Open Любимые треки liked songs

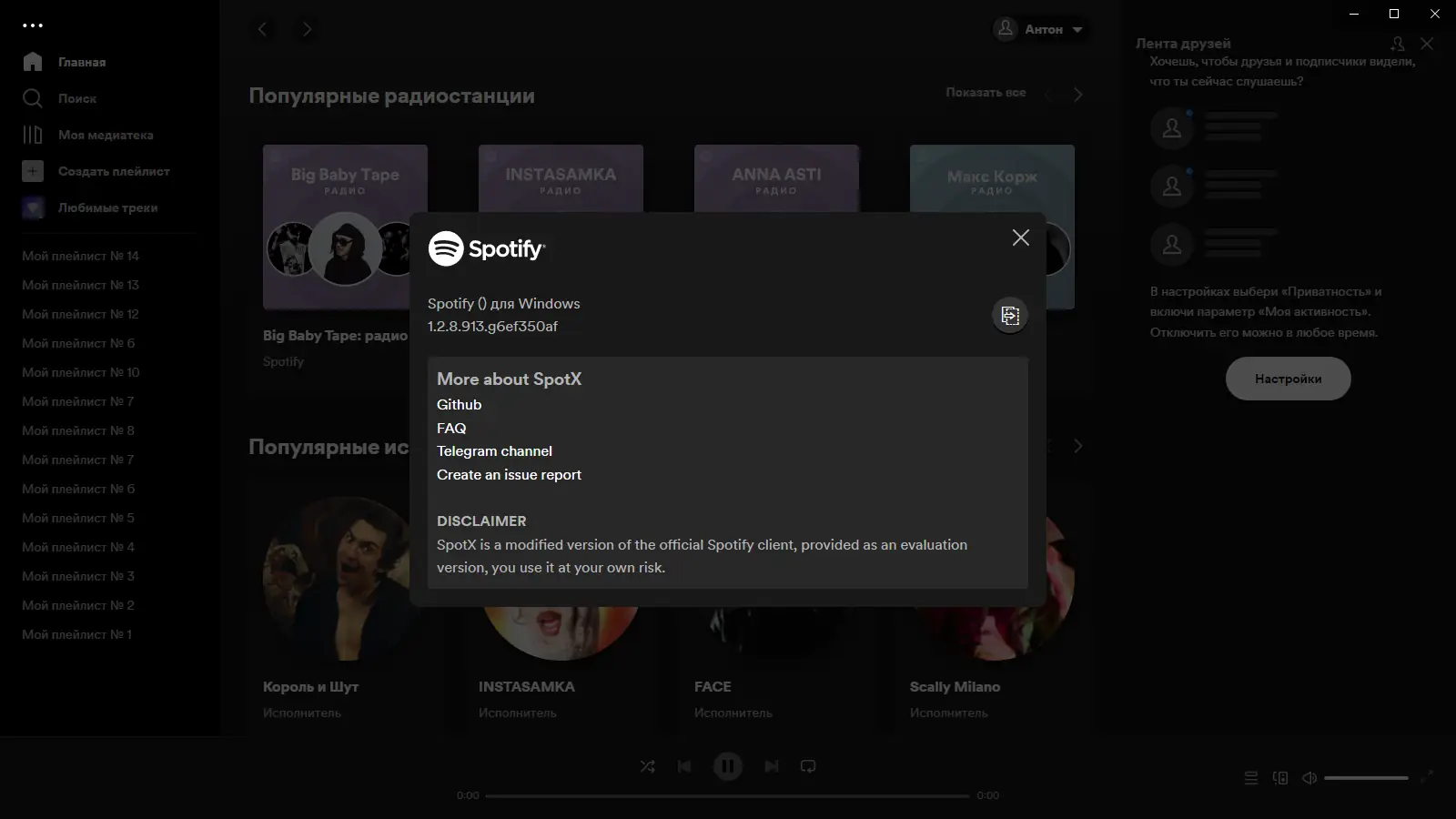click(x=89, y=207)
